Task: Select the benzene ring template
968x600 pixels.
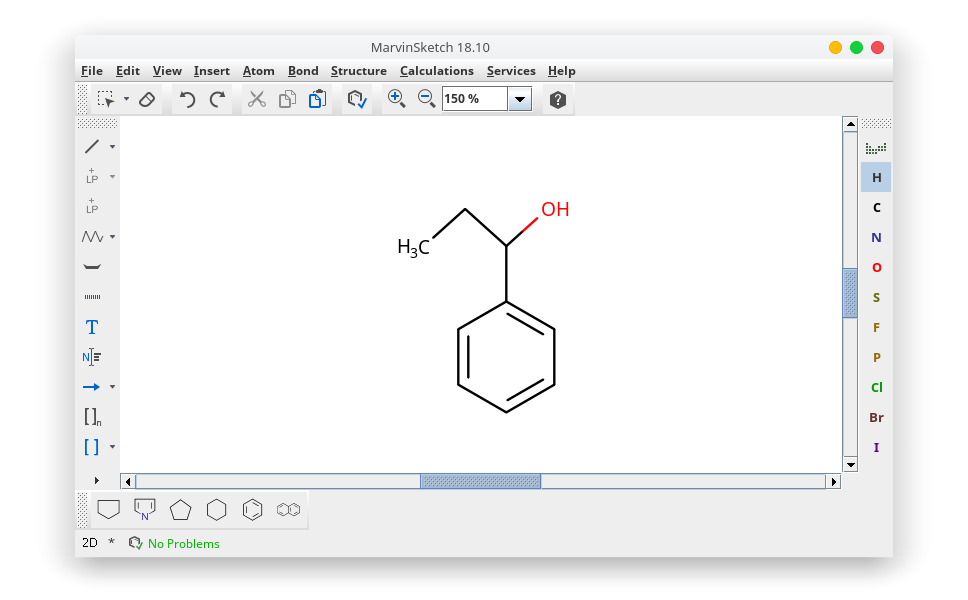Action: pos(253,510)
